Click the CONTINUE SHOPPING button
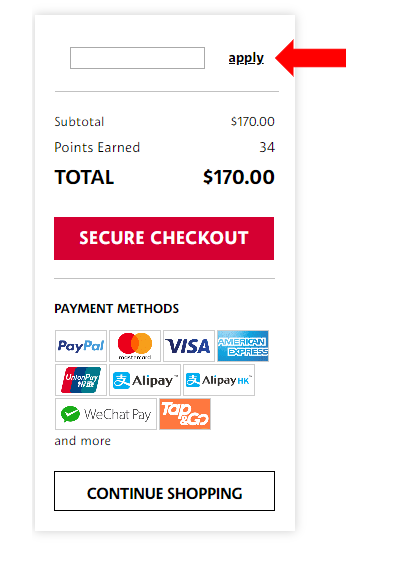Screen dimensions: 398x568 [164, 491]
